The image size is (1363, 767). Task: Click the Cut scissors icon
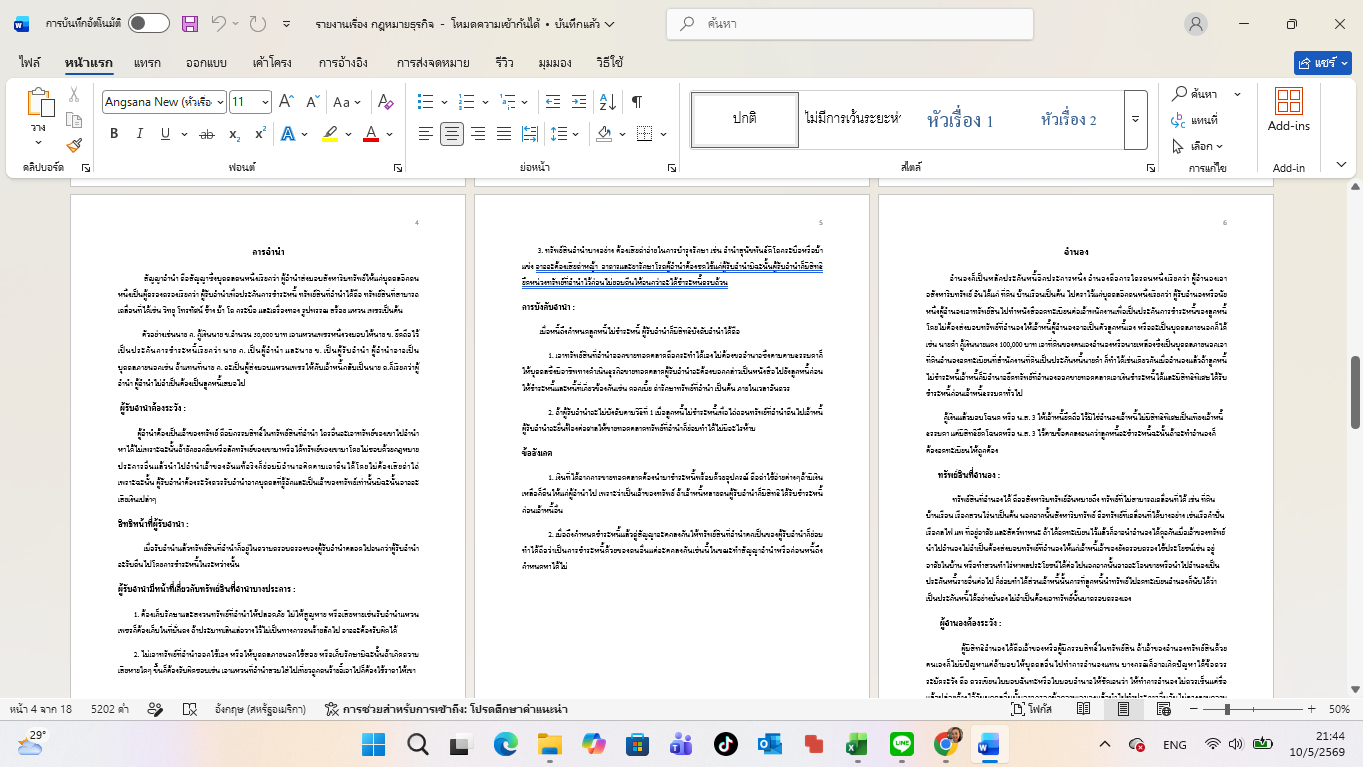[74, 95]
